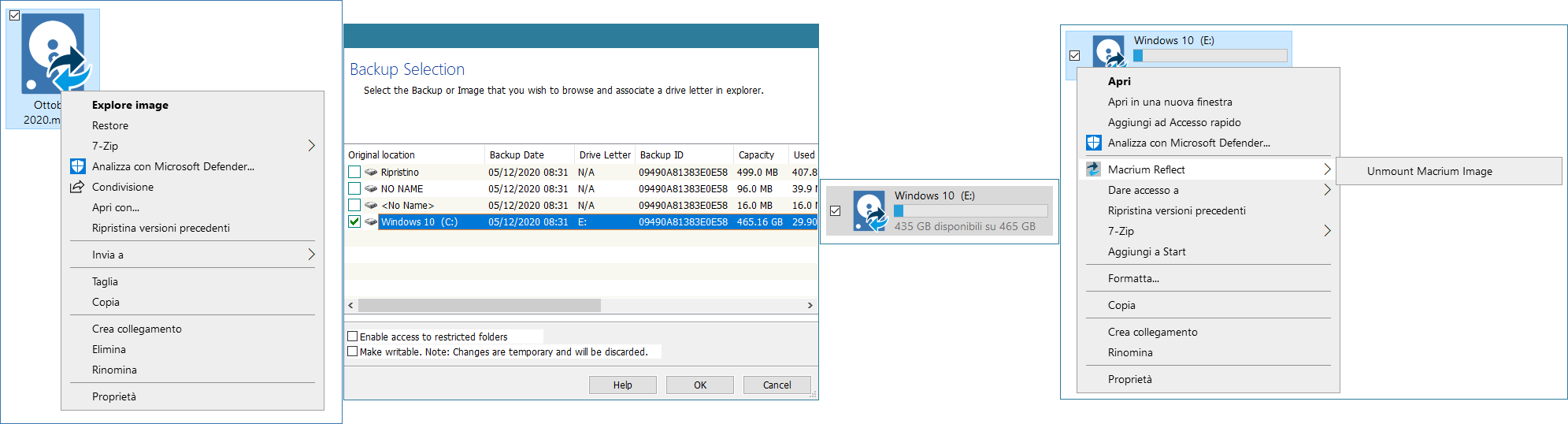Enable the Make writable option
Image resolution: width=1568 pixels, height=424 pixels.
[x=353, y=351]
